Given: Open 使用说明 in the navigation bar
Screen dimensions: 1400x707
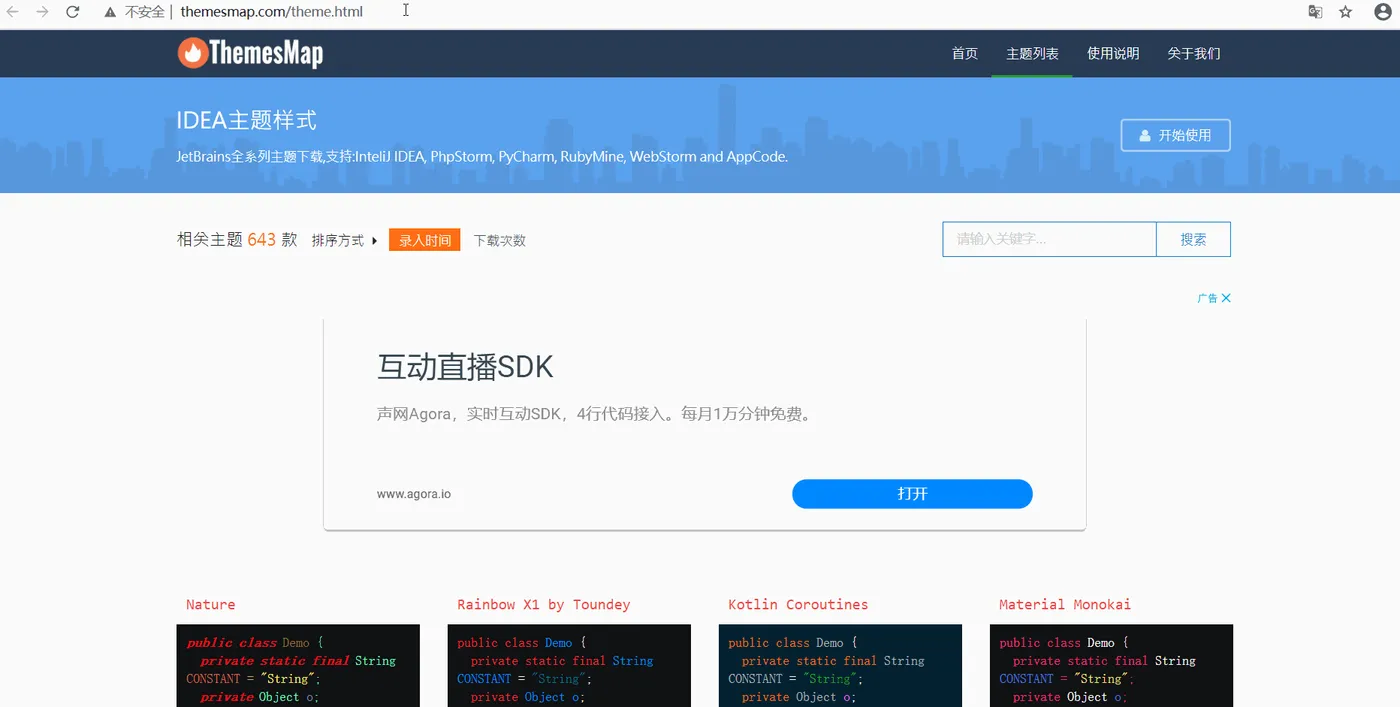Looking at the screenshot, I should point(1113,53).
